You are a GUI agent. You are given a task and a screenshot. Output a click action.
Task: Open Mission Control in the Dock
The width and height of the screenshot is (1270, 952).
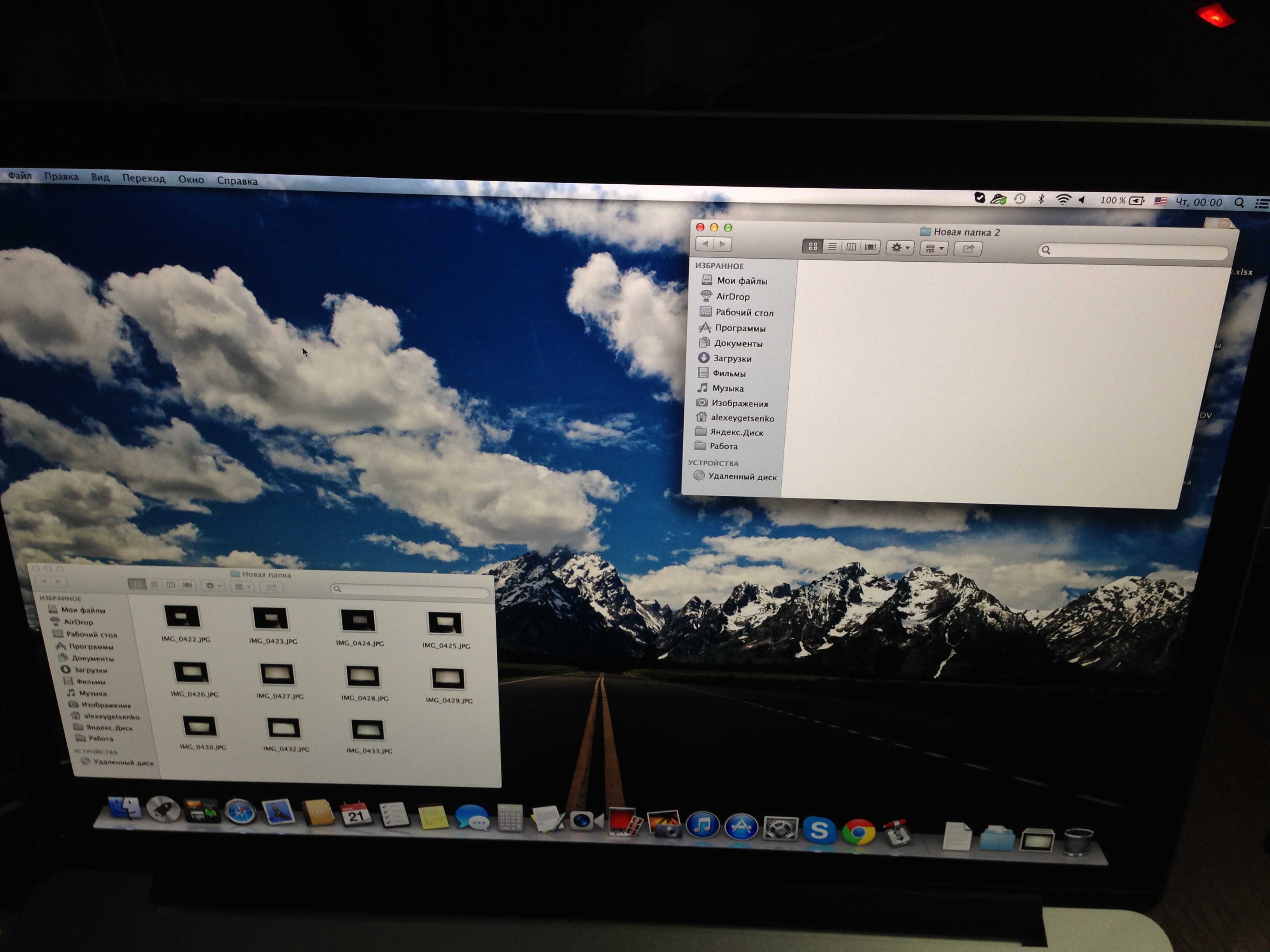[202, 811]
